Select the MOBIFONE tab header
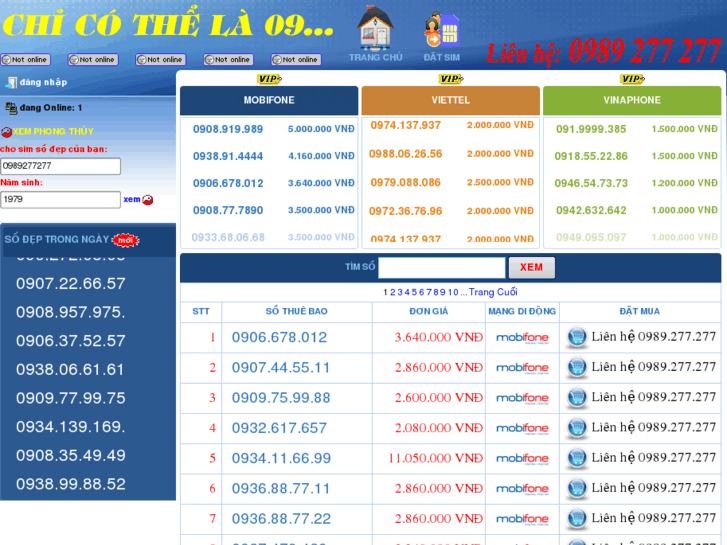Image resolution: width=727 pixels, height=545 pixels. pyautogui.click(x=269, y=100)
